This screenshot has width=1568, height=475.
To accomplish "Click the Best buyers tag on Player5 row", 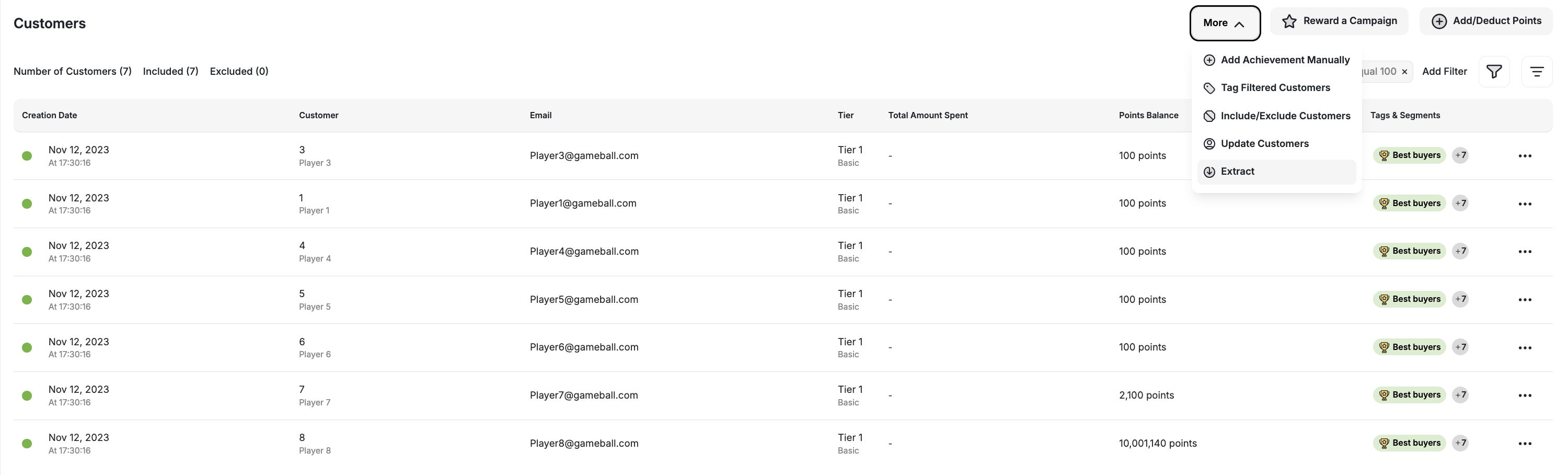I will 1409,298.
